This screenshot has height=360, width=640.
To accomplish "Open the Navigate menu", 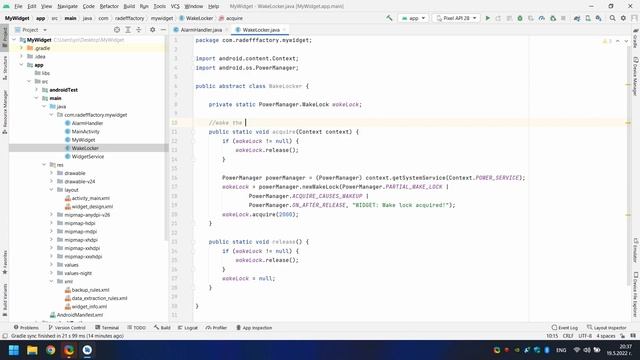I will [67, 6].
